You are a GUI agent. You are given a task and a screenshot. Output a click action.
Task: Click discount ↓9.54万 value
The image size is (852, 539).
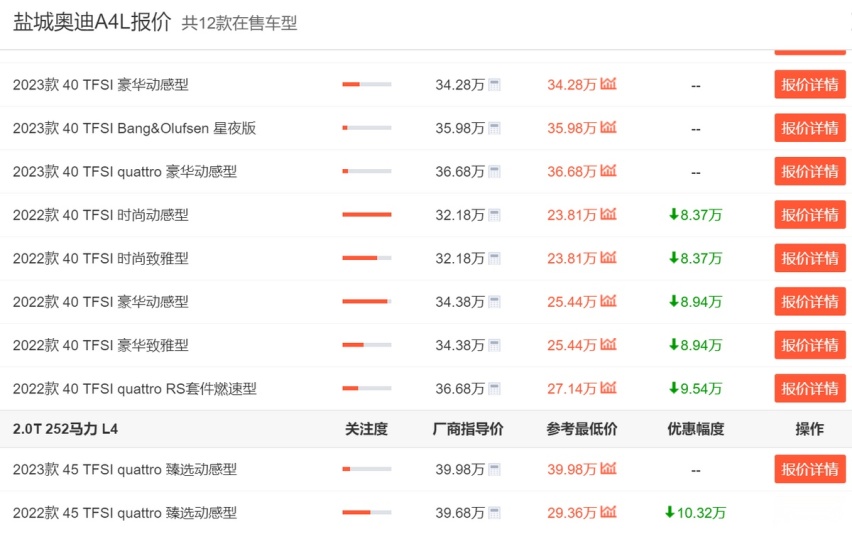click(x=696, y=388)
